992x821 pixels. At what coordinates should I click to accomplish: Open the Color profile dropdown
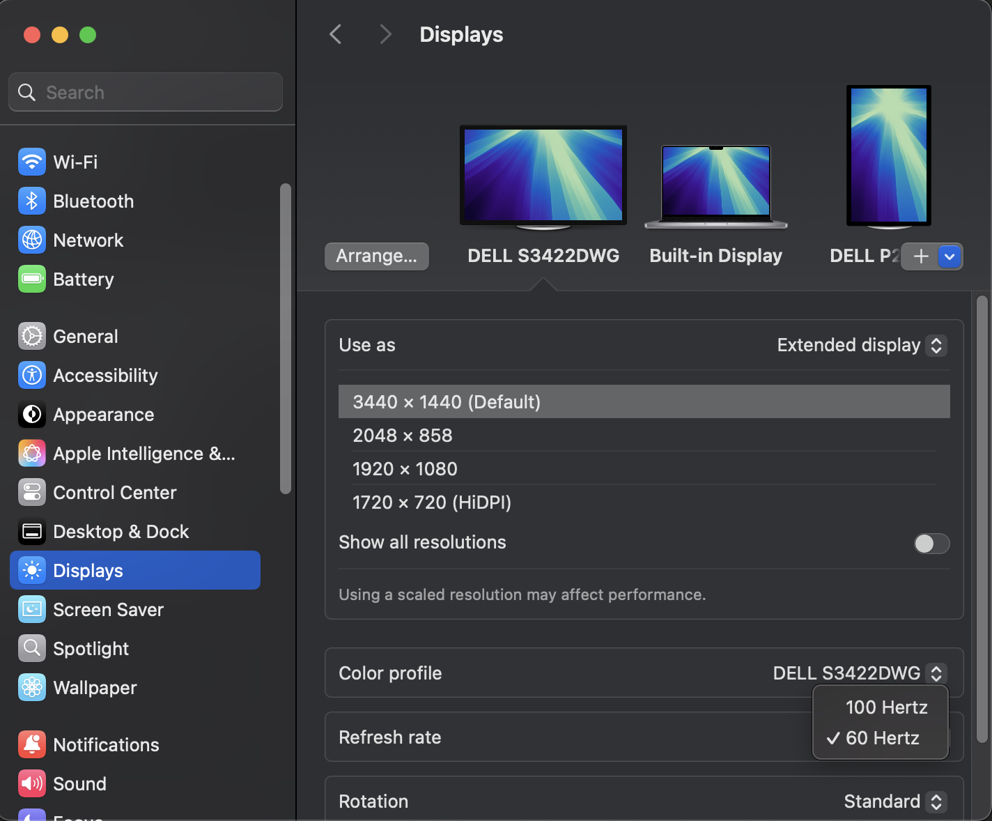(x=858, y=673)
